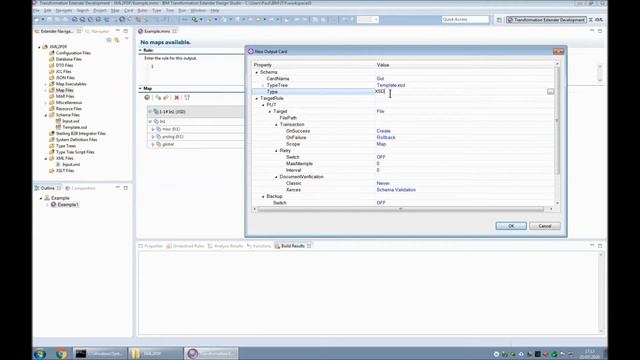Switch to the Navigator tab
This screenshot has height=360, width=640.
[97, 31]
